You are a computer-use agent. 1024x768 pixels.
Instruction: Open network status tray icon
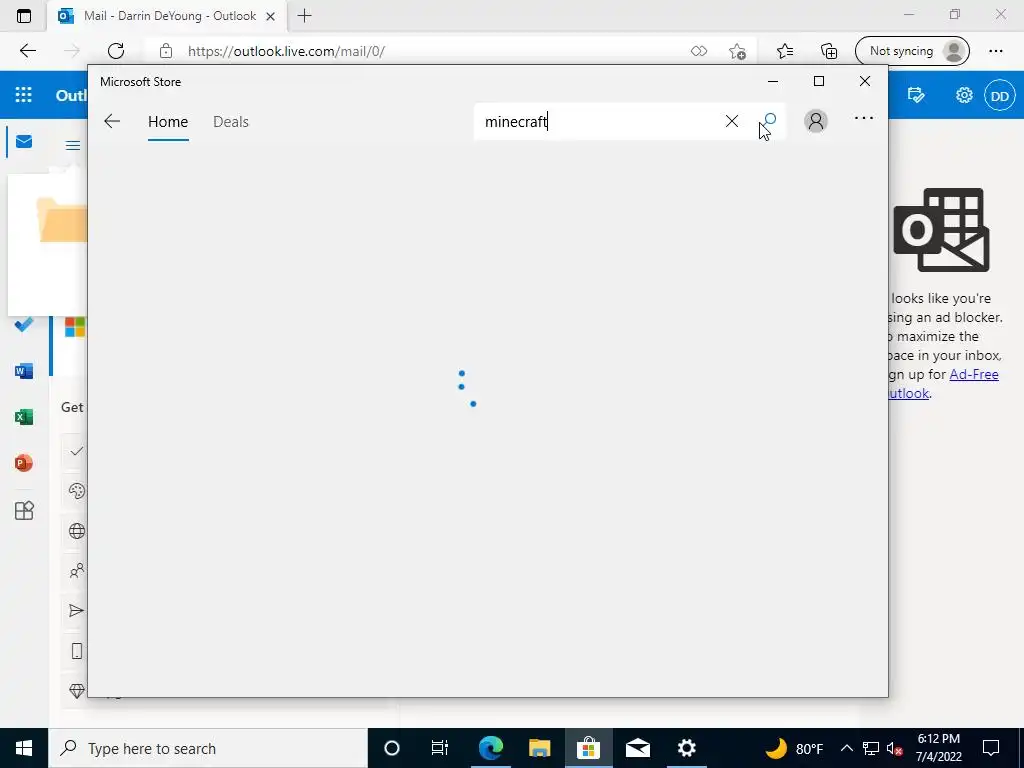coord(871,748)
